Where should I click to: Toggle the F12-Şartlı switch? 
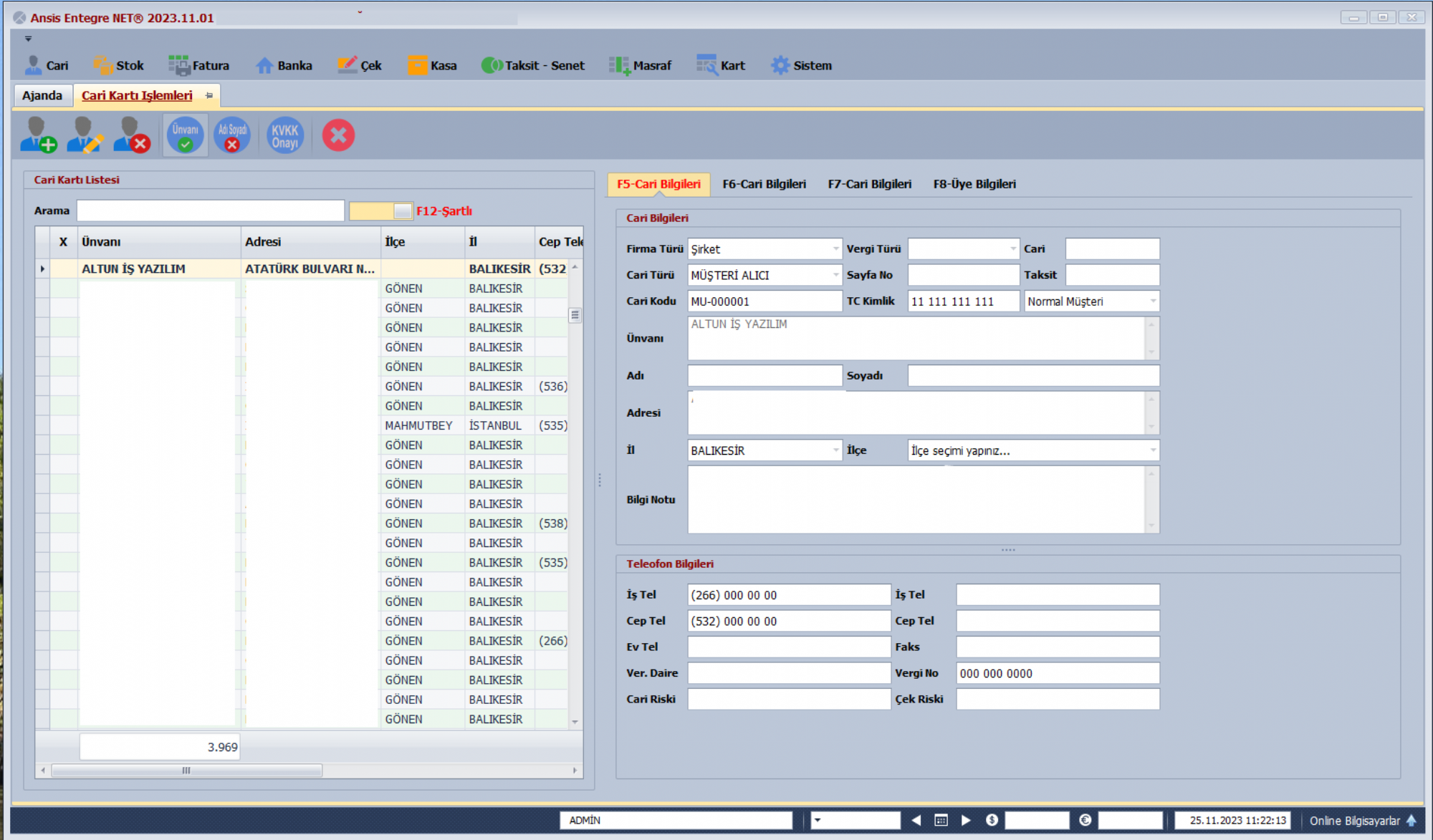[x=380, y=211]
